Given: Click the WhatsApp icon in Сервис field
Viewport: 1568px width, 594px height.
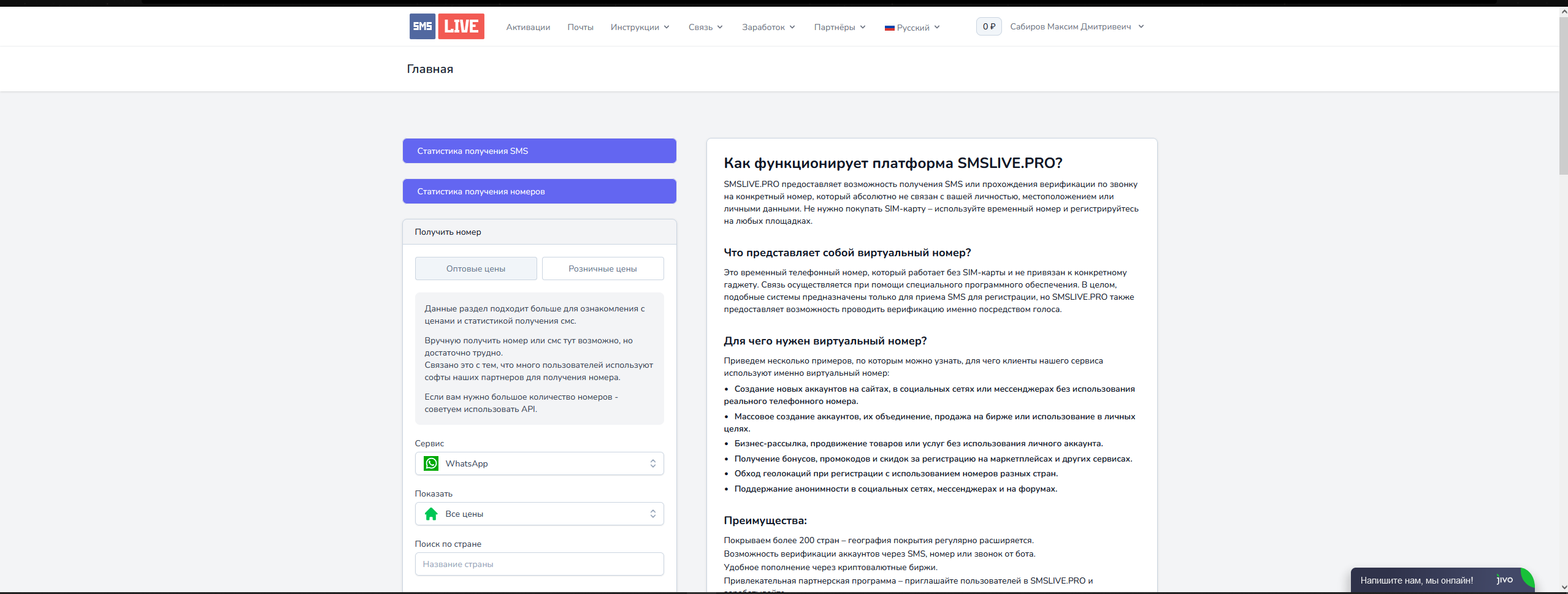Looking at the screenshot, I should tap(431, 463).
